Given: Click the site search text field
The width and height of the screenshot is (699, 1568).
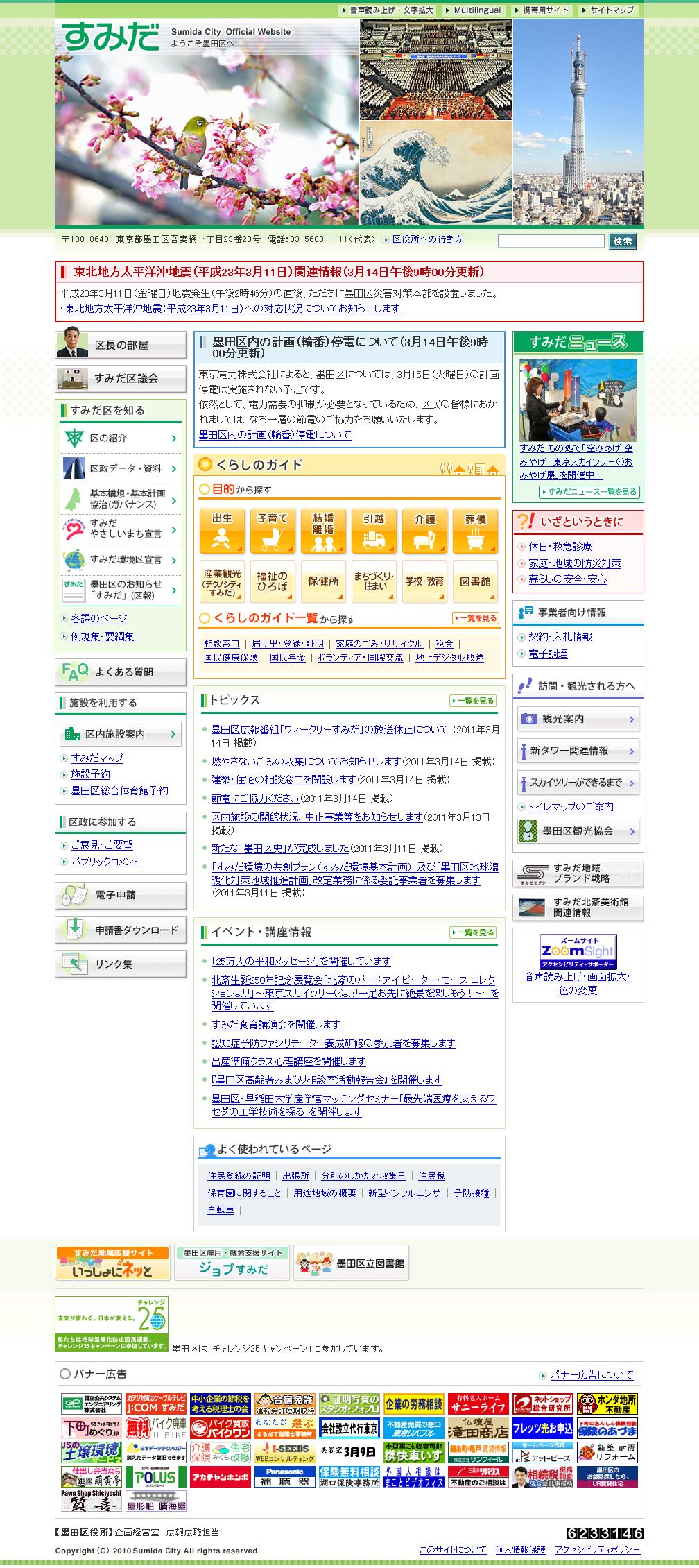Looking at the screenshot, I should pyautogui.click(x=551, y=241).
